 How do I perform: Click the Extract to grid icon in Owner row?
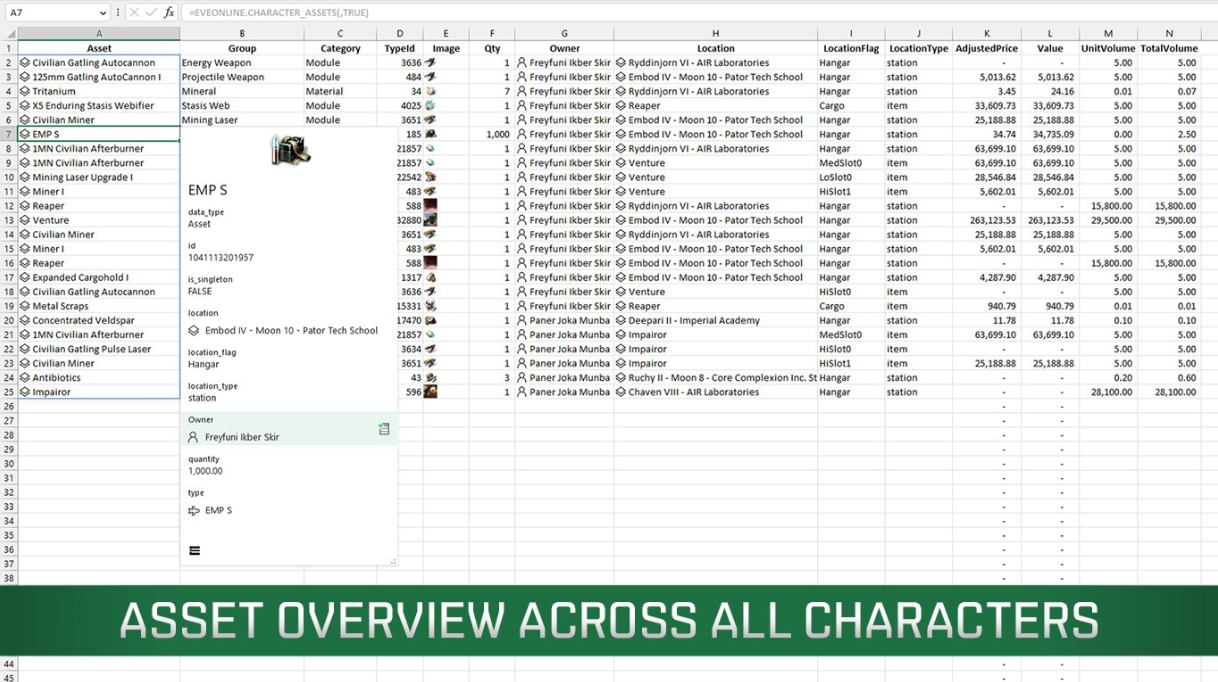point(384,429)
